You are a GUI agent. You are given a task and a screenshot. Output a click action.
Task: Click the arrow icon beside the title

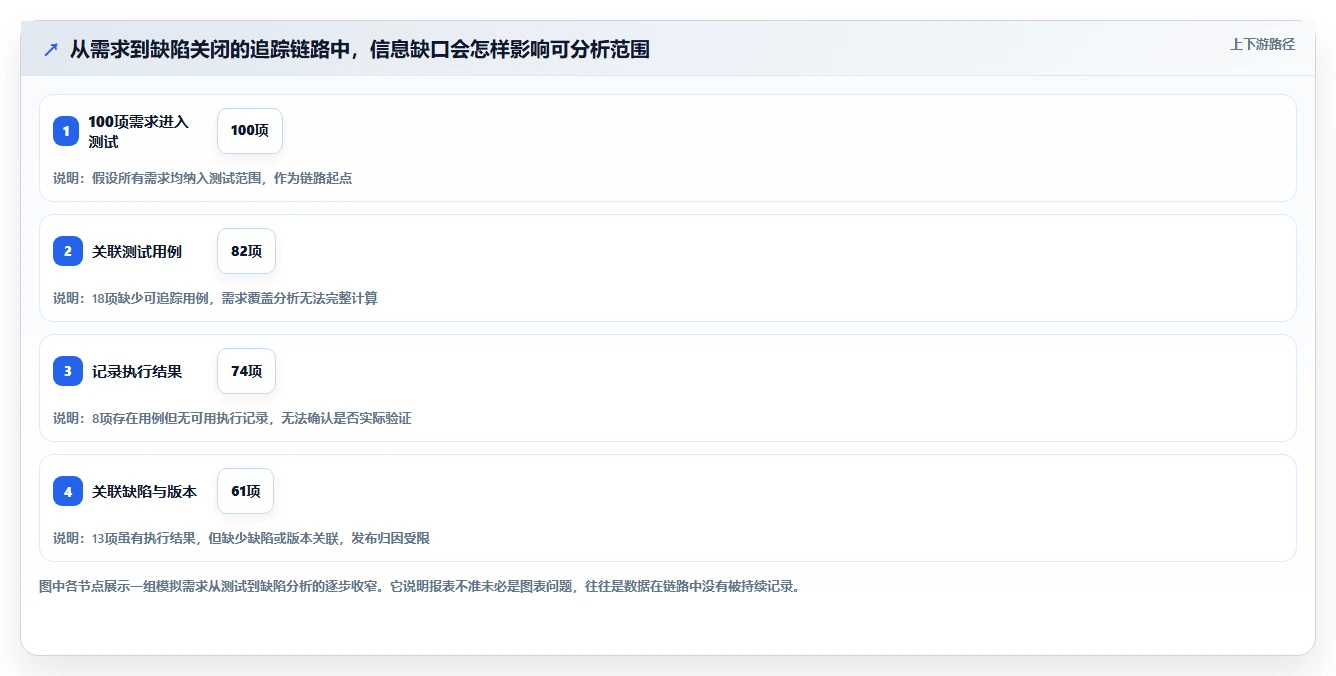coord(51,49)
